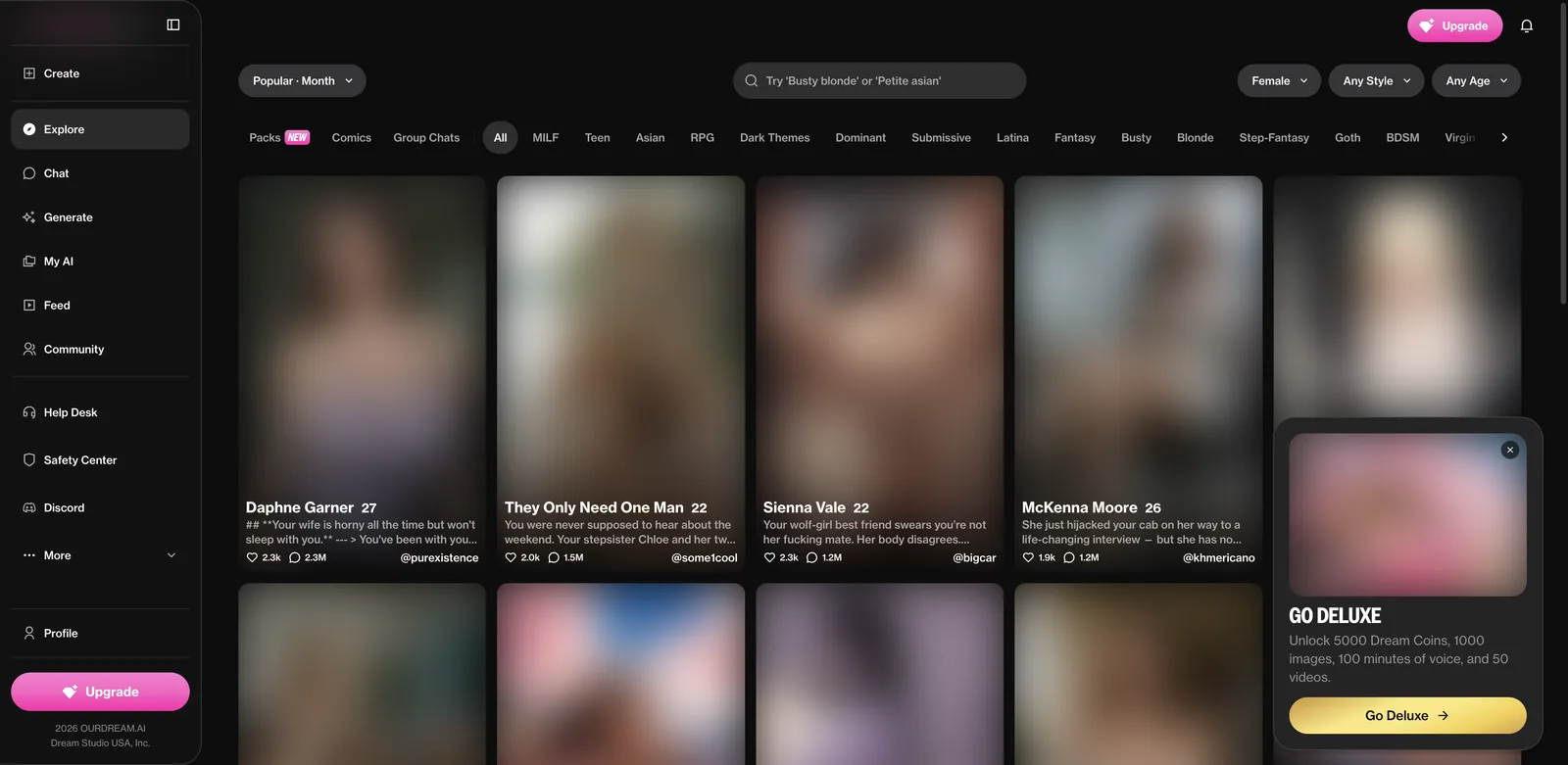Viewport: 1568px width, 765px height.
Task: Open creator @bigcar profile
Action: coord(974,558)
